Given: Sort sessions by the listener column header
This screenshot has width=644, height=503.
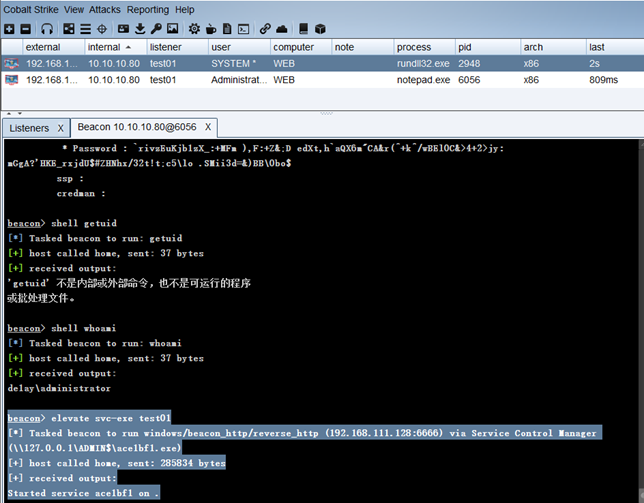Looking at the screenshot, I should (177, 47).
